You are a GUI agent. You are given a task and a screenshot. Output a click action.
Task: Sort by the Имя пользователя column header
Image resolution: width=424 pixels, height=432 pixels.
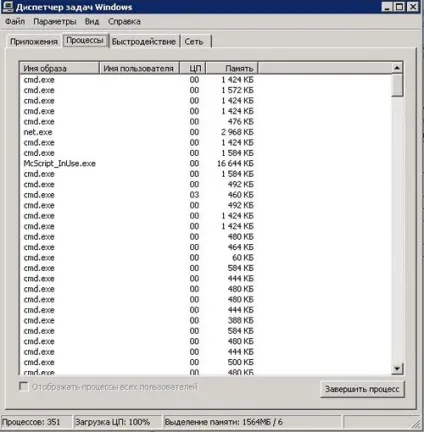click(139, 68)
